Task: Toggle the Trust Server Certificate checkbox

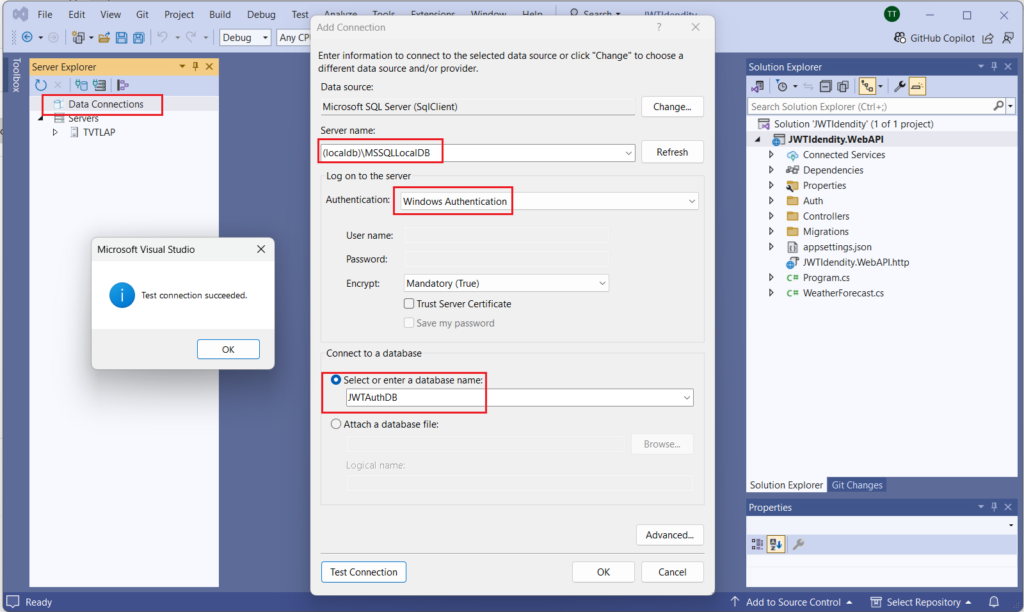Action: [x=409, y=304]
